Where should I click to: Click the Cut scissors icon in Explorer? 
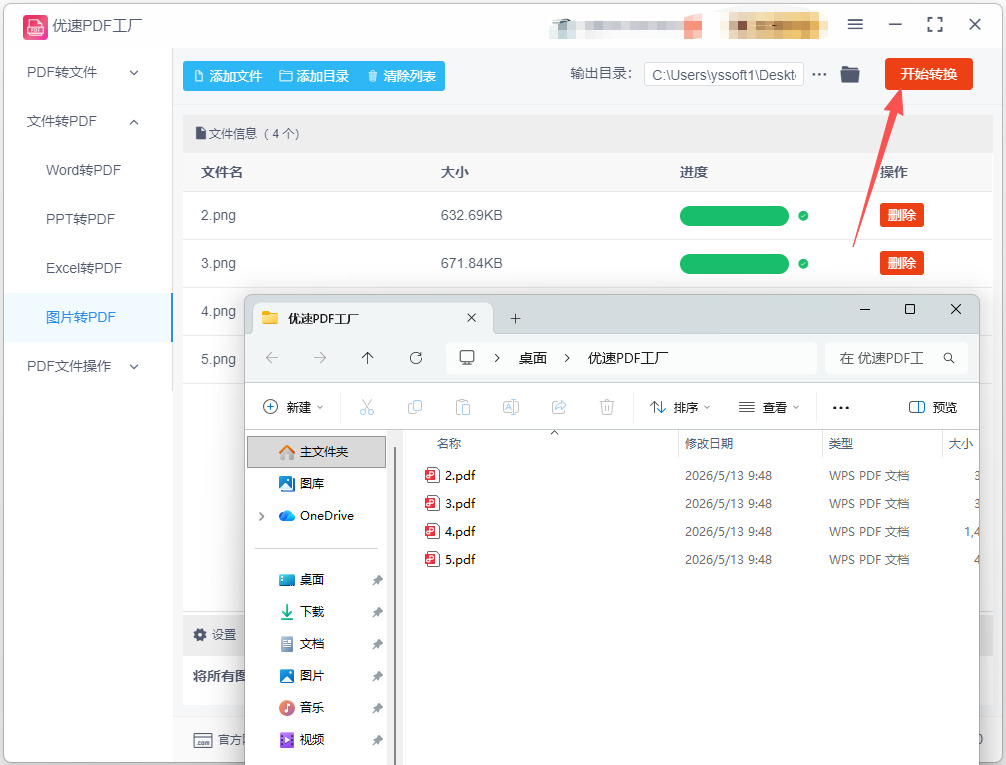366,407
